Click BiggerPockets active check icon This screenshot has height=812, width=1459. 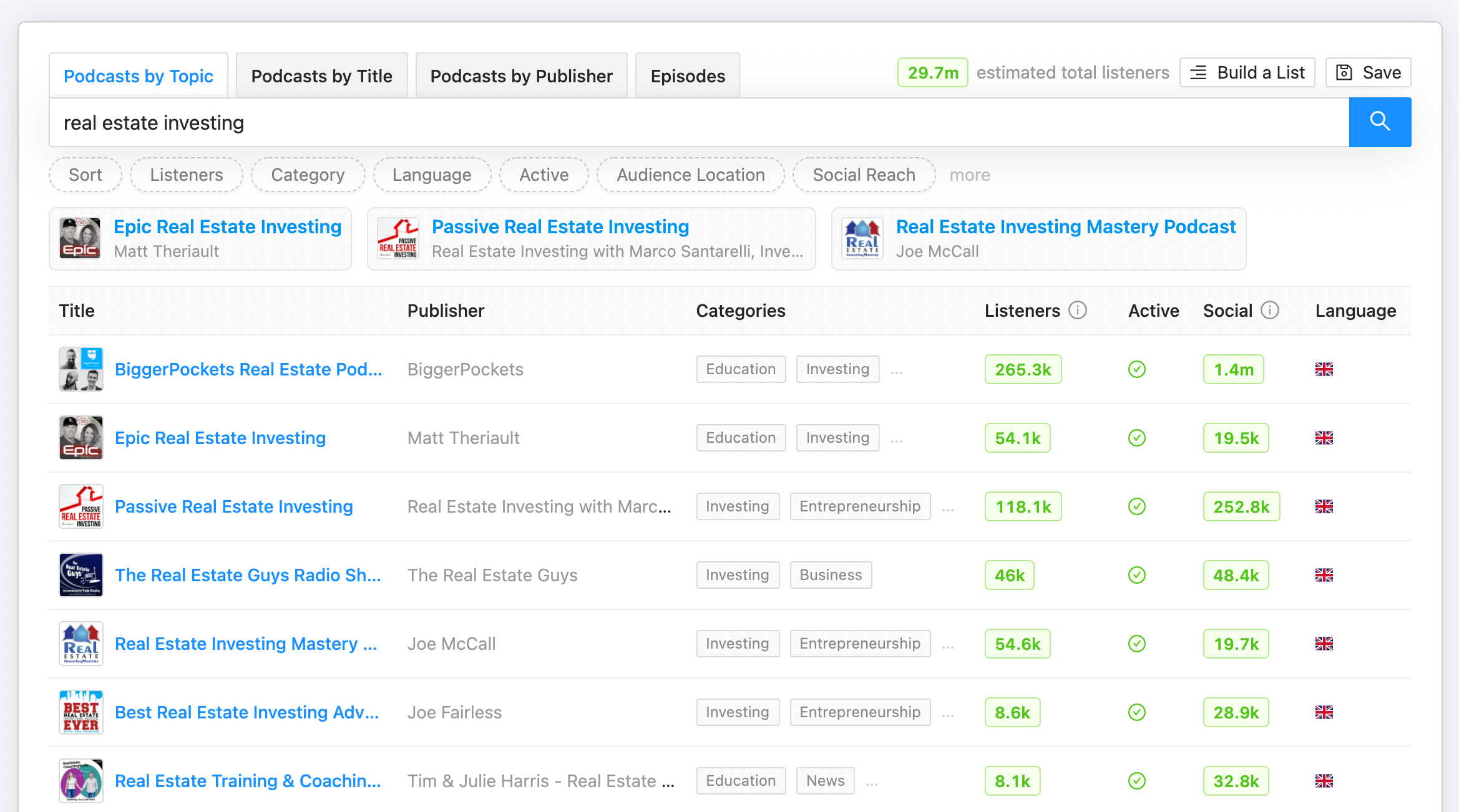click(1137, 369)
